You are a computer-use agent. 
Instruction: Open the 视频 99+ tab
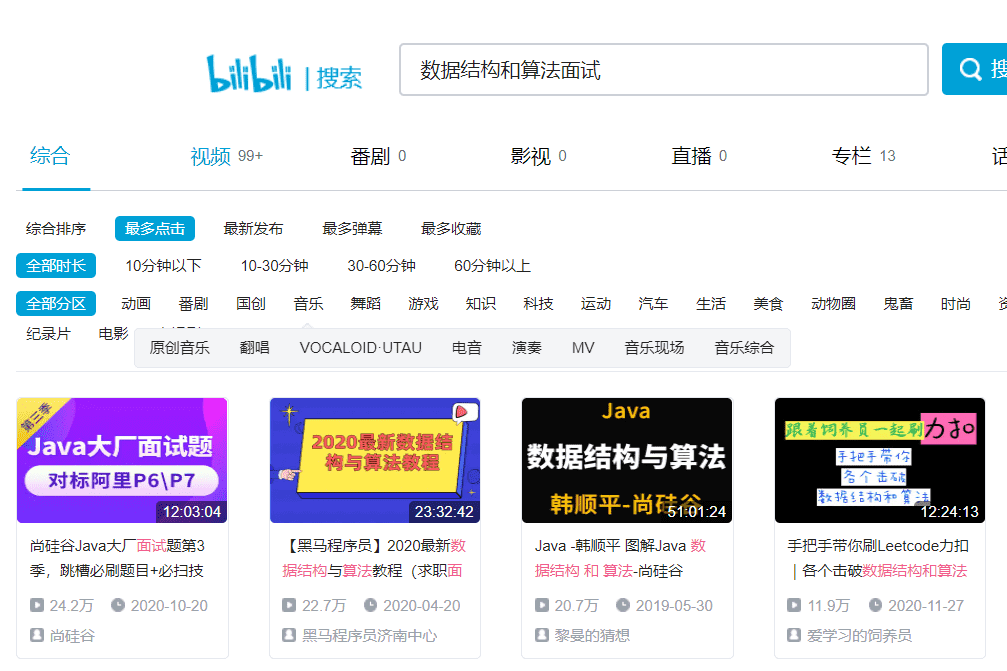click(226, 156)
